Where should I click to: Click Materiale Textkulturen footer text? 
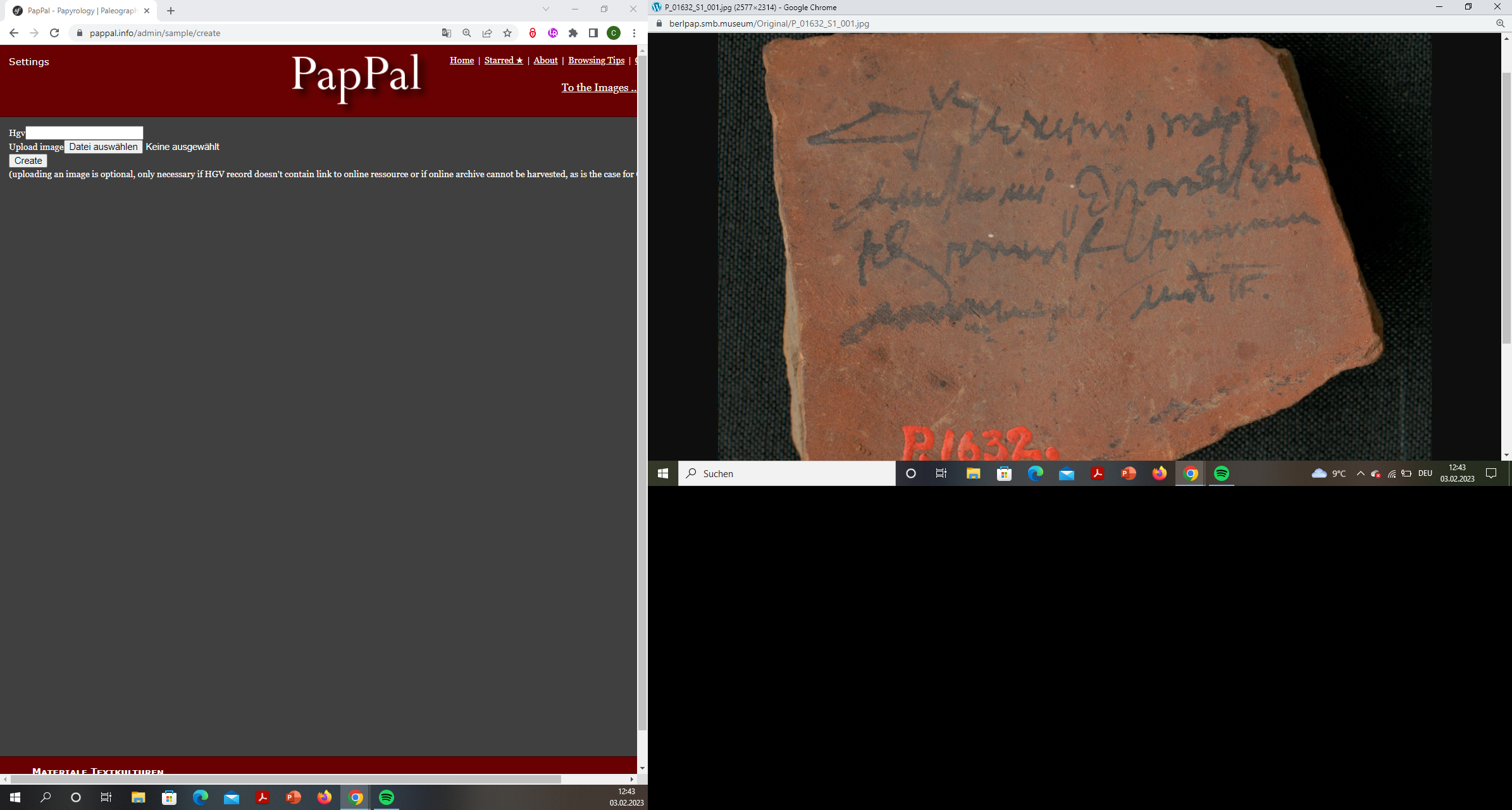(x=98, y=771)
